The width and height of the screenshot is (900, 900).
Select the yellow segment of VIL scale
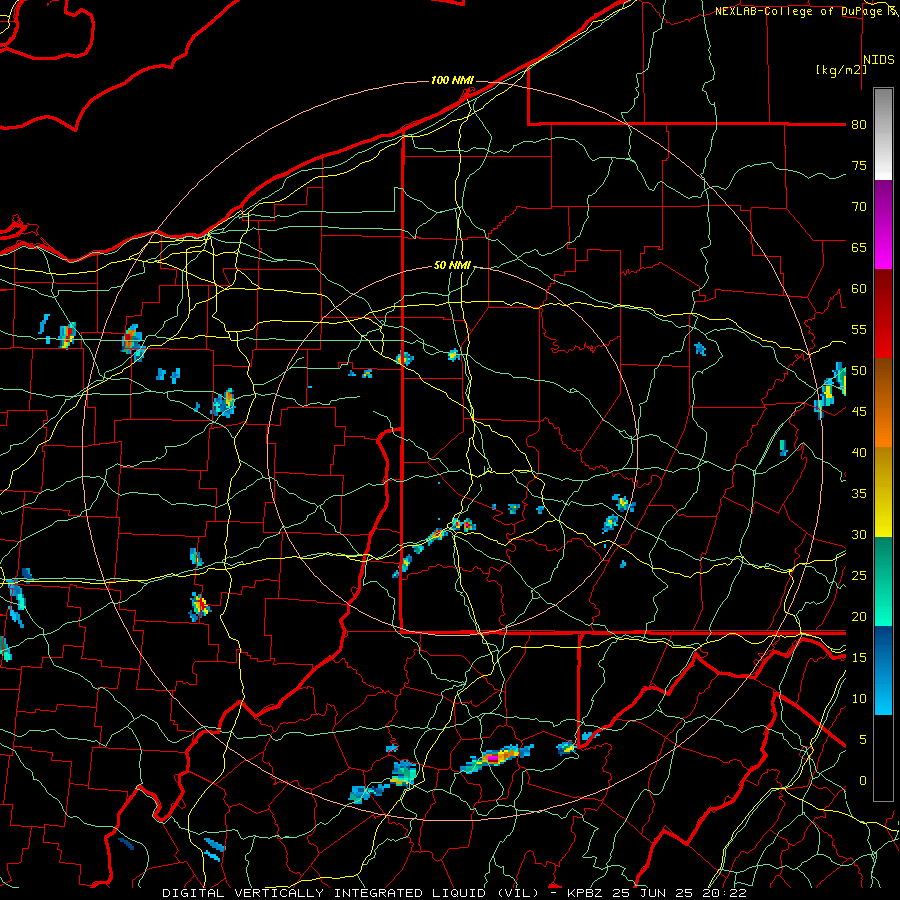tap(883, 492)
